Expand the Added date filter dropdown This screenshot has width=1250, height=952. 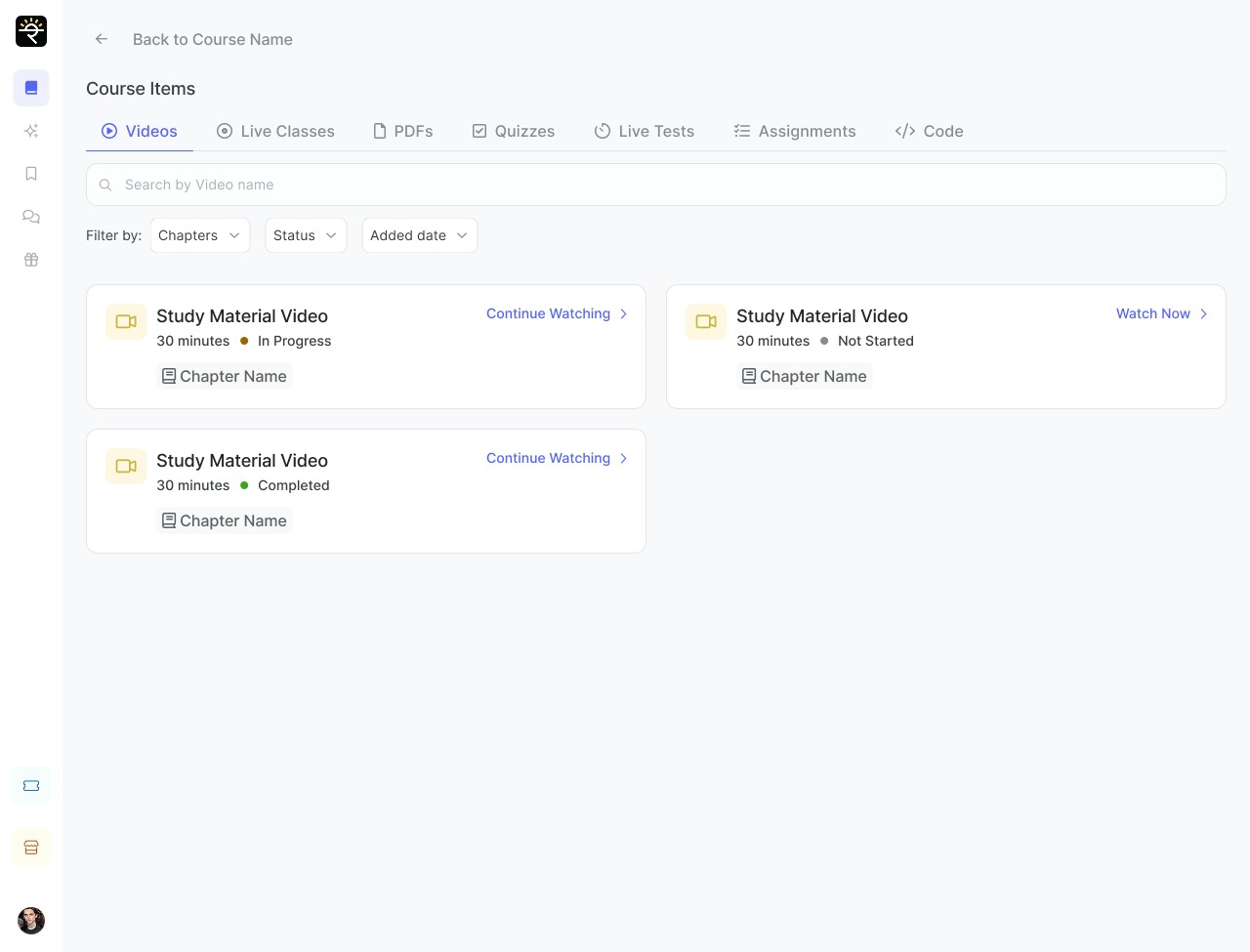click(x=419, y=235)
